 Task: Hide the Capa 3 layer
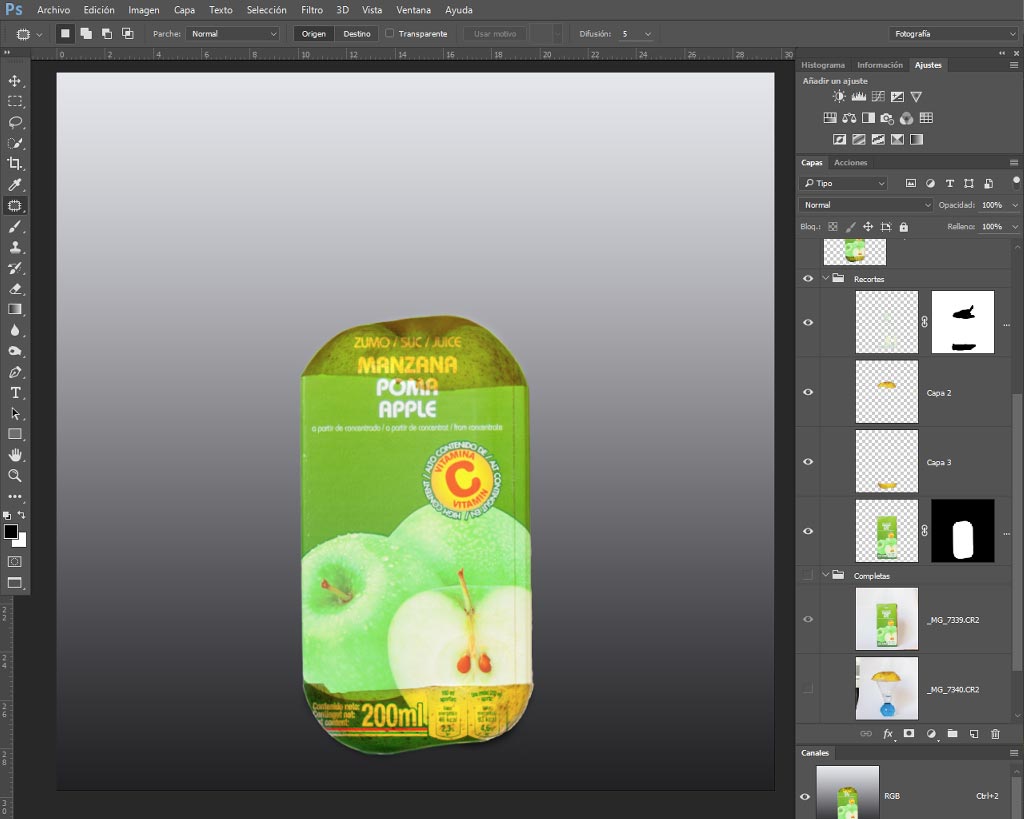pyautogui.click(x=808, y=462)
